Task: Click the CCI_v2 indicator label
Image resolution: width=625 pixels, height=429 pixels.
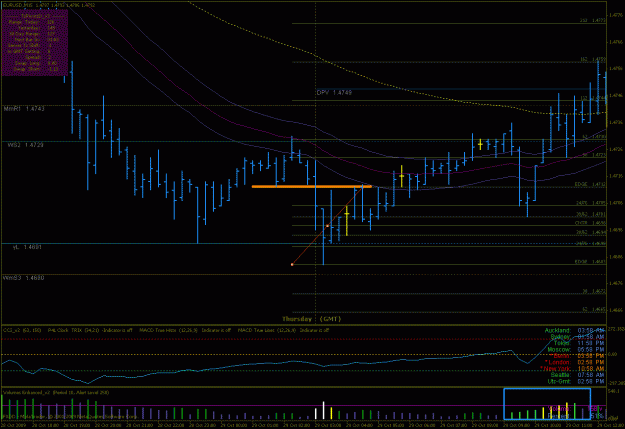Action: [x=22, y=330]
